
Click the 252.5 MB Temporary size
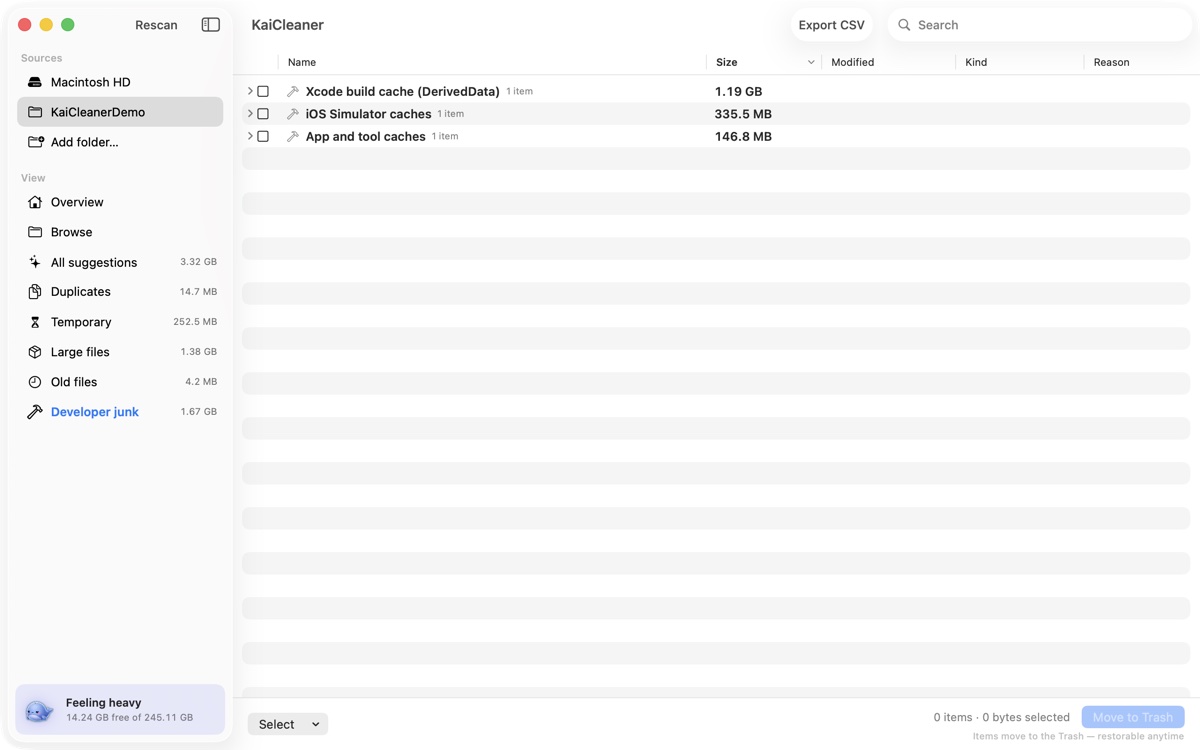(195, 322)
